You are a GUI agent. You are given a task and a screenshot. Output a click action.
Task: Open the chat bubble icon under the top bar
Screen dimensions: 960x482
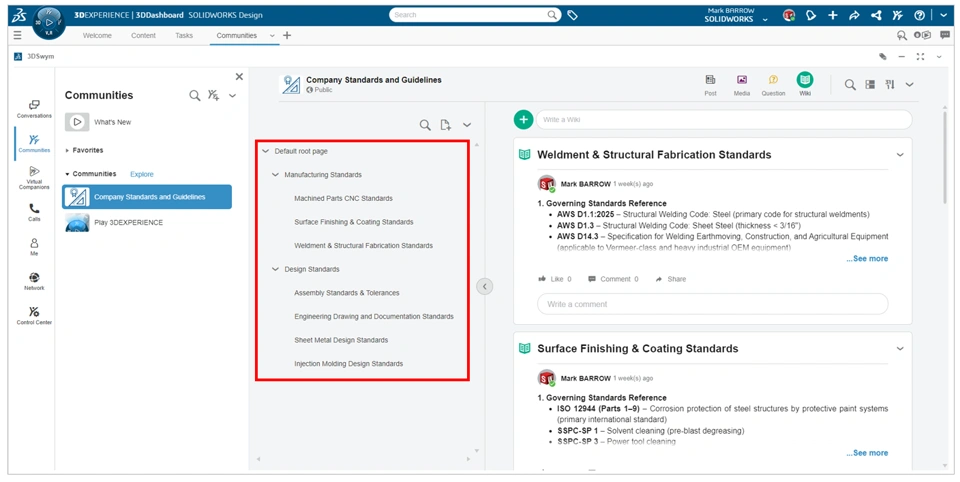pos(945,36)
